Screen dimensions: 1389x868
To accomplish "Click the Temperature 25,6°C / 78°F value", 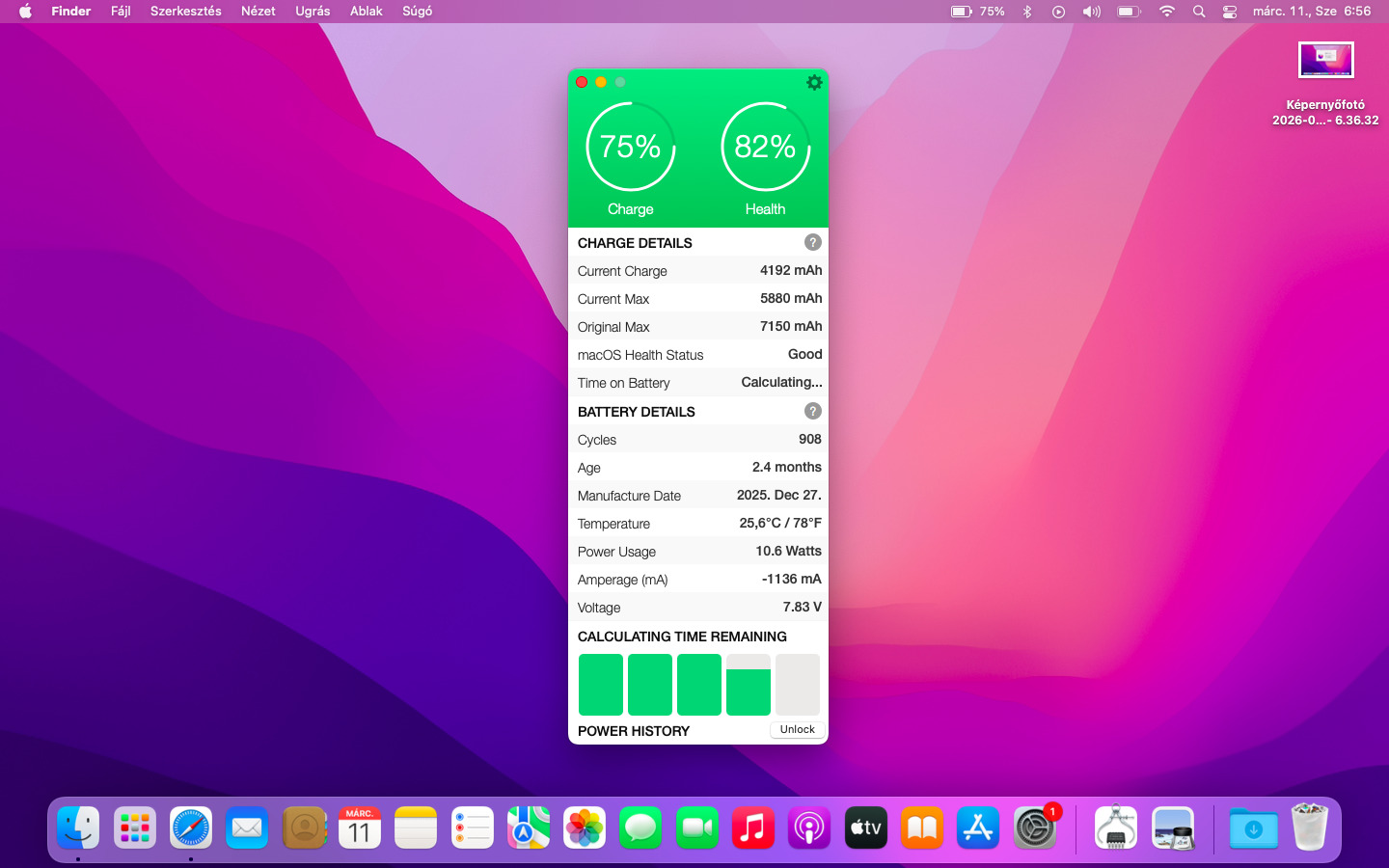I will point(780,523).
